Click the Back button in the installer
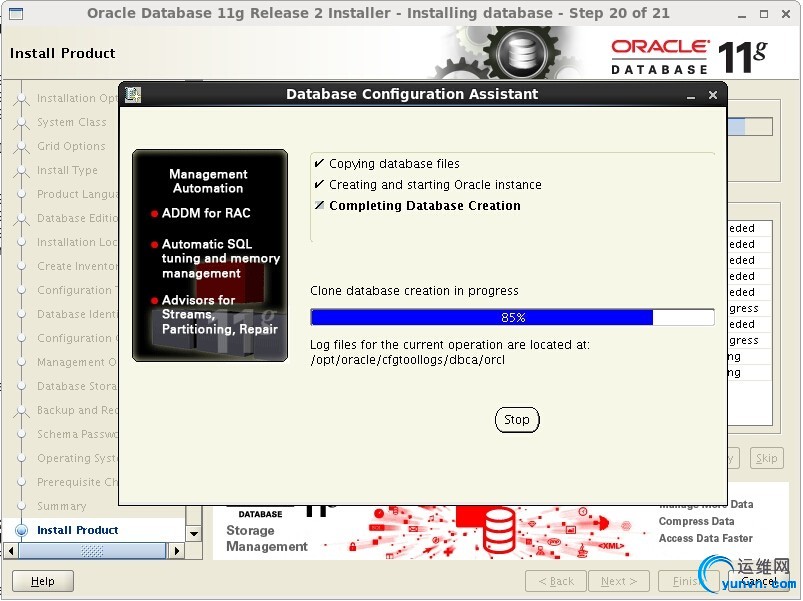The height and width of the screenshot is (601, 803). 556,581
